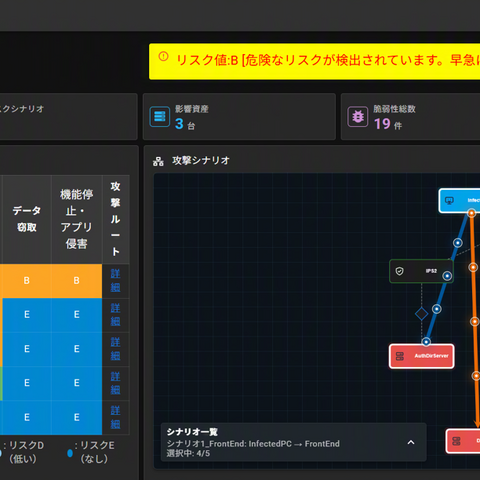The width and height of the screenshot is (480, 480).
Task: Click the 攻撃シナリオ network diagram icon
Action: [x=158, y=162]
